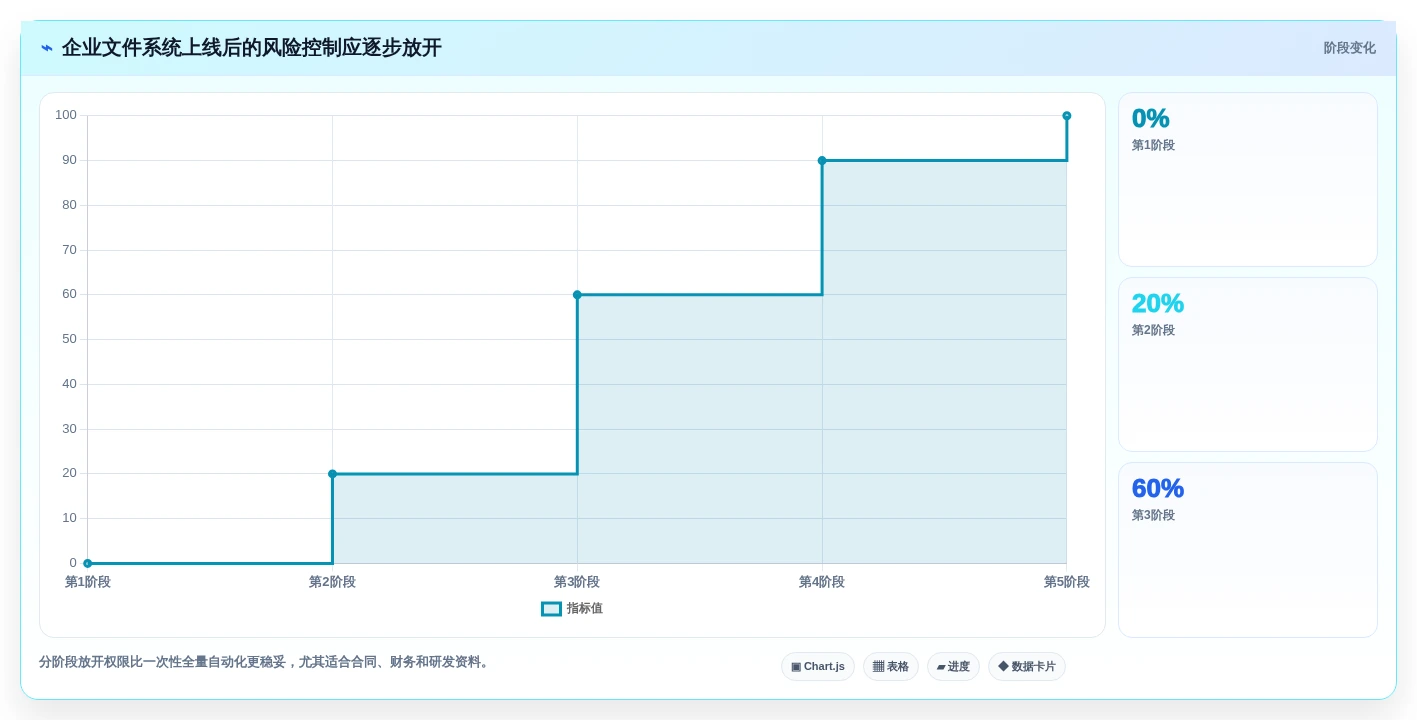Click the chart data point at value 0
The height and width of the screenshot is (720, 1417).
click(x=88, y=564)
